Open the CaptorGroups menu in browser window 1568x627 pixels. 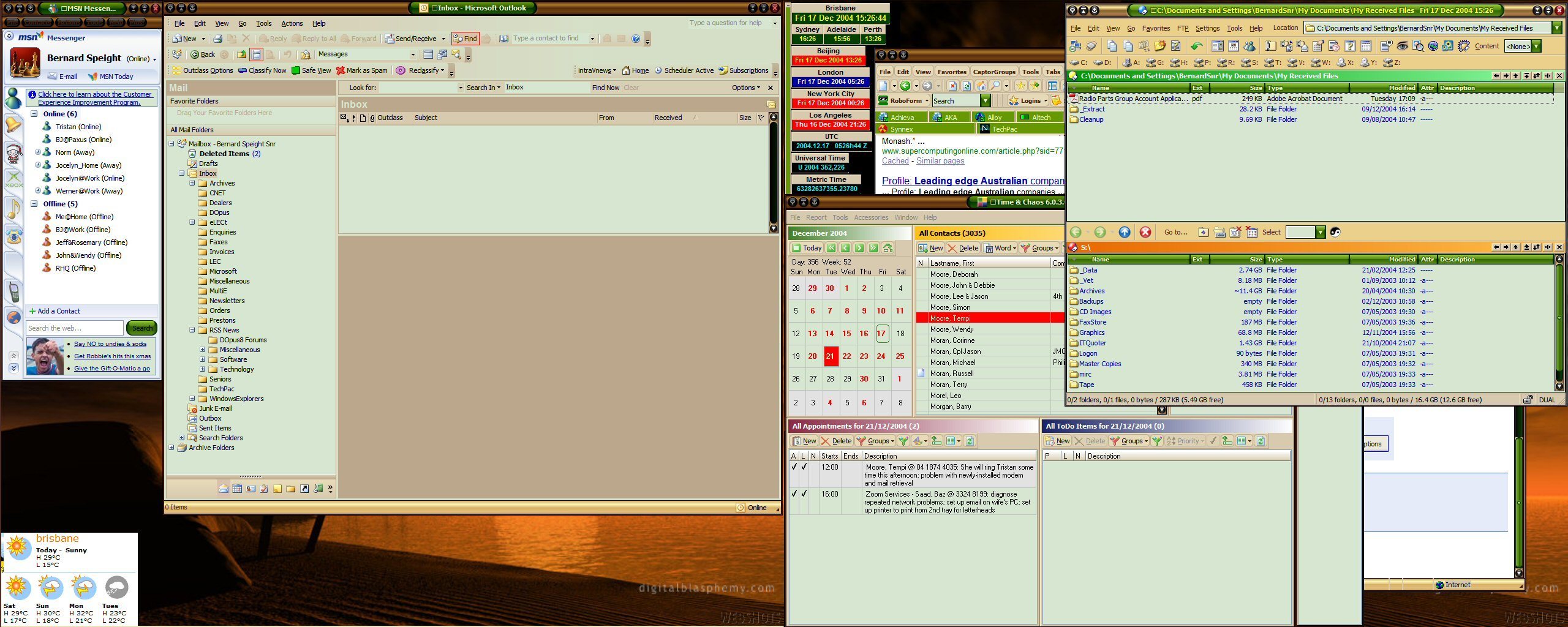[993, 72]
